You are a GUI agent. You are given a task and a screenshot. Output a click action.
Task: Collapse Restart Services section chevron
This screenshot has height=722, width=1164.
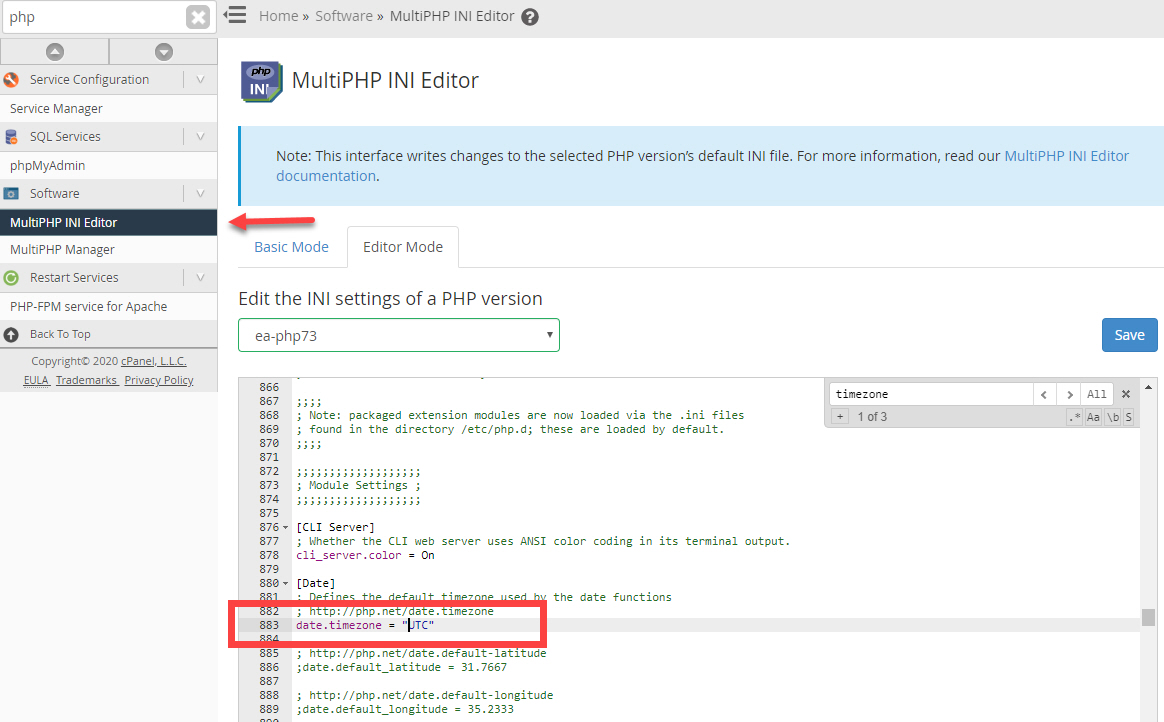(x=200, y=278)
